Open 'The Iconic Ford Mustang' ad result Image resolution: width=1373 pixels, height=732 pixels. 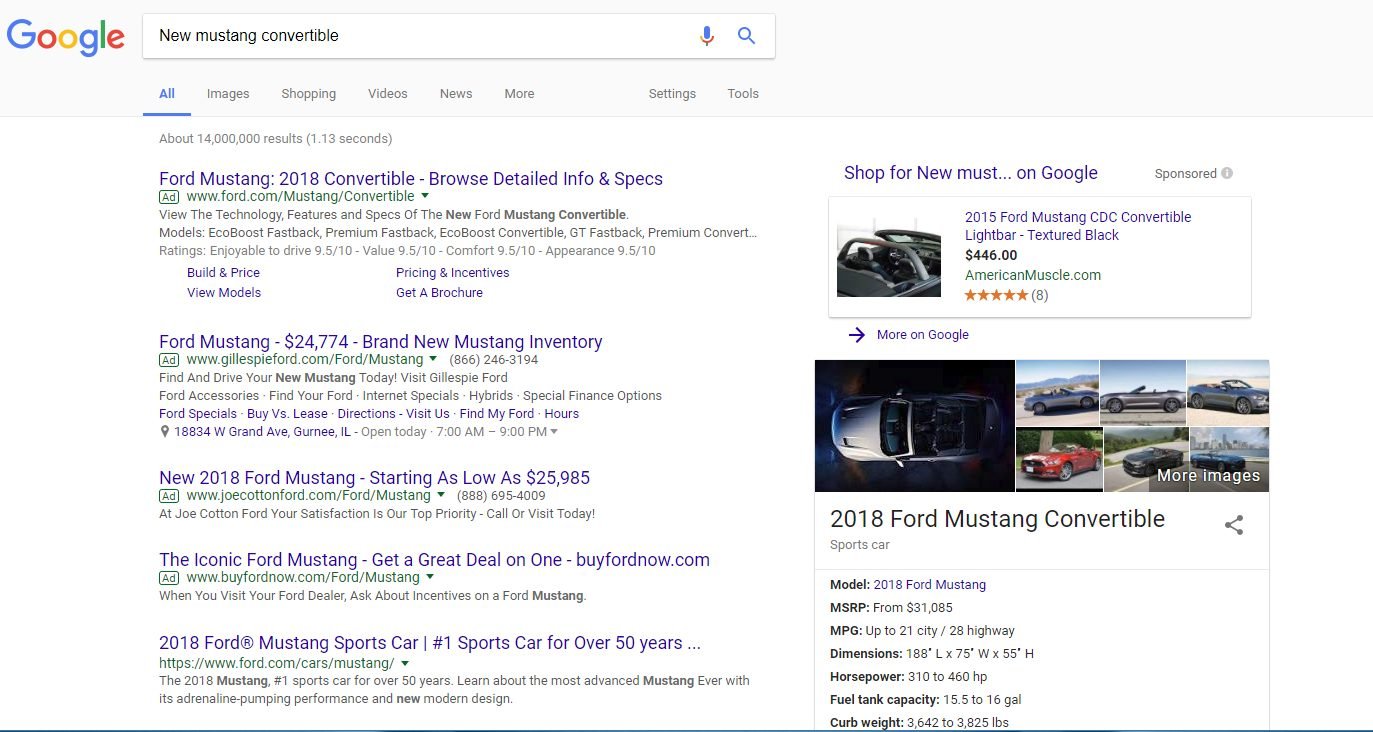[434, 560]
